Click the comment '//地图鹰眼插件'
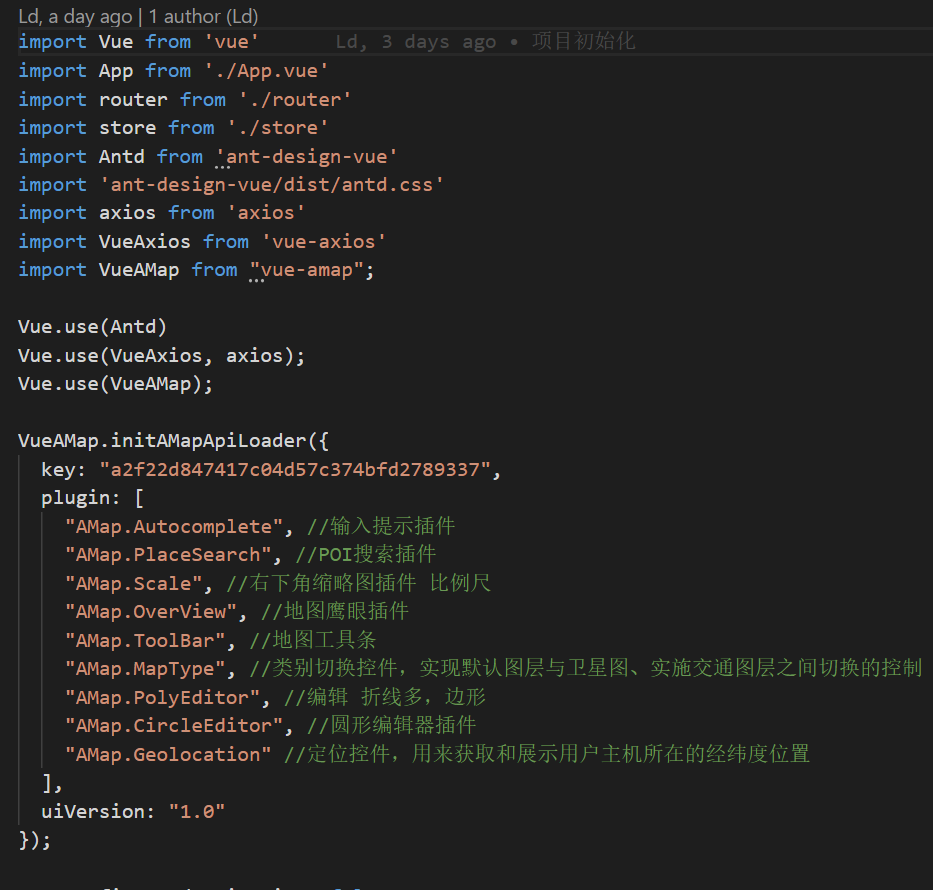The width and height of the screenshot is (933, 890). (335, 612)
